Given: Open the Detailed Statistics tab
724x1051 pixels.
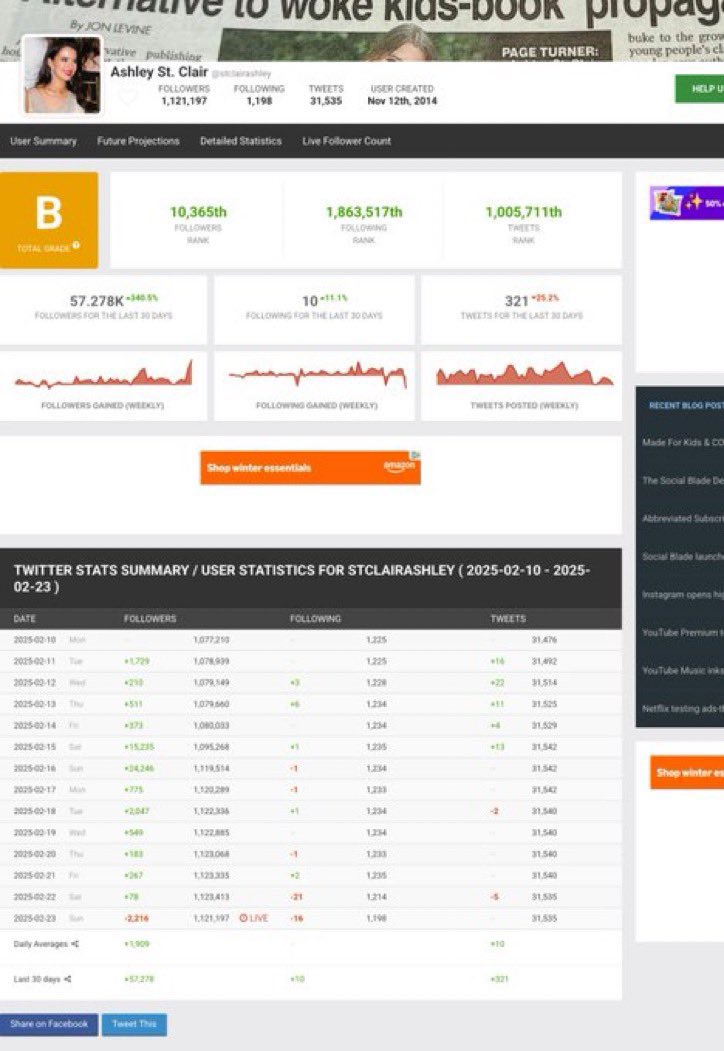Looking at the screenshot, I should click(241, 141).
